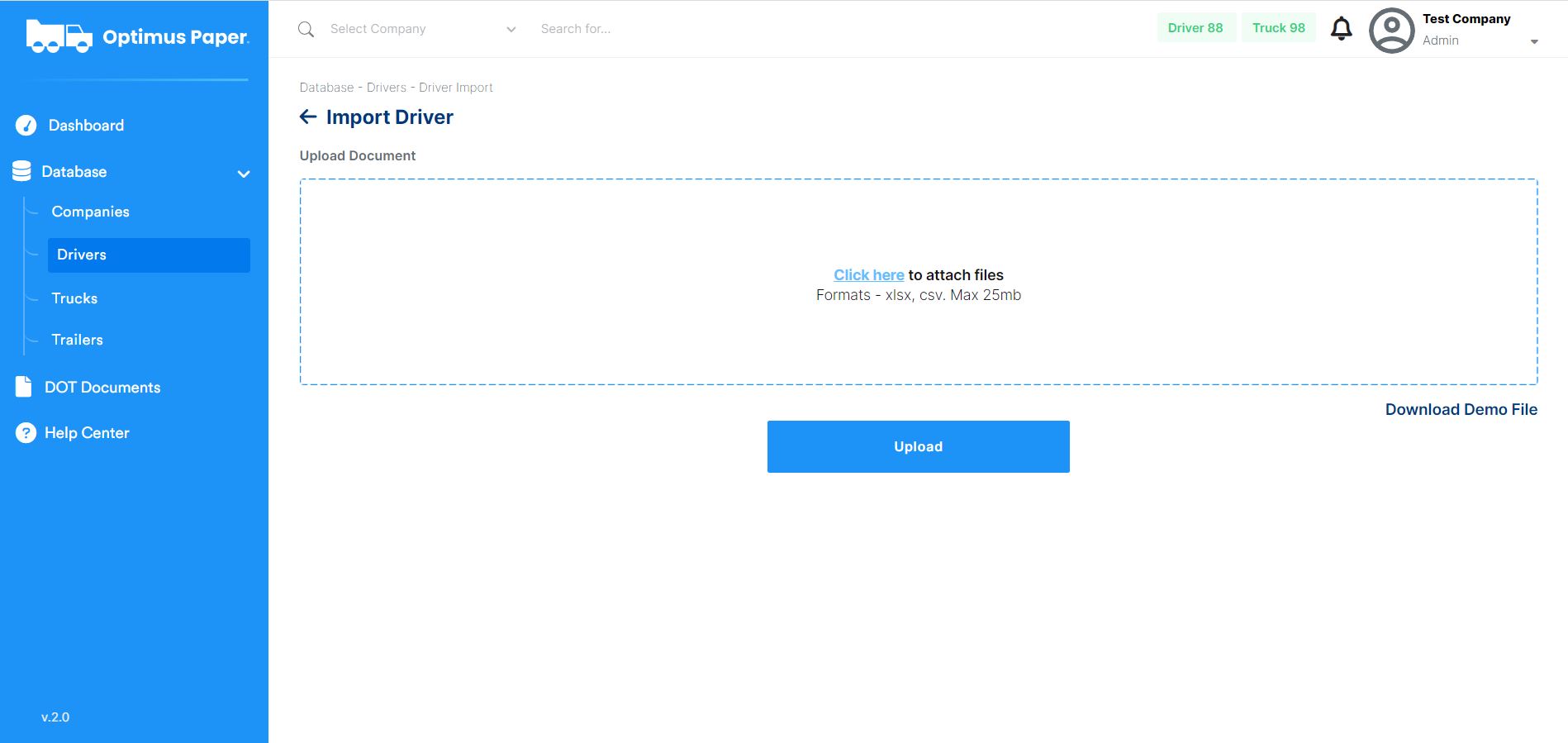Expand the Test Company account menu arrow

1534,41
